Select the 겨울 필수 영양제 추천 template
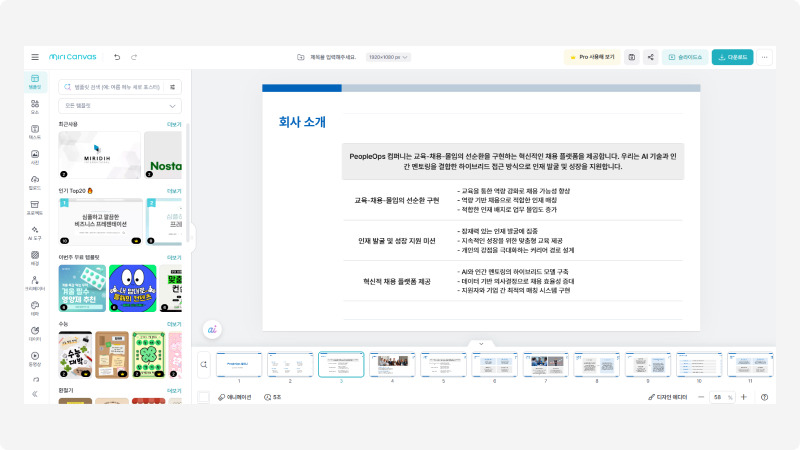This screenshot has width=800, height=450. (x=82, y=288)
